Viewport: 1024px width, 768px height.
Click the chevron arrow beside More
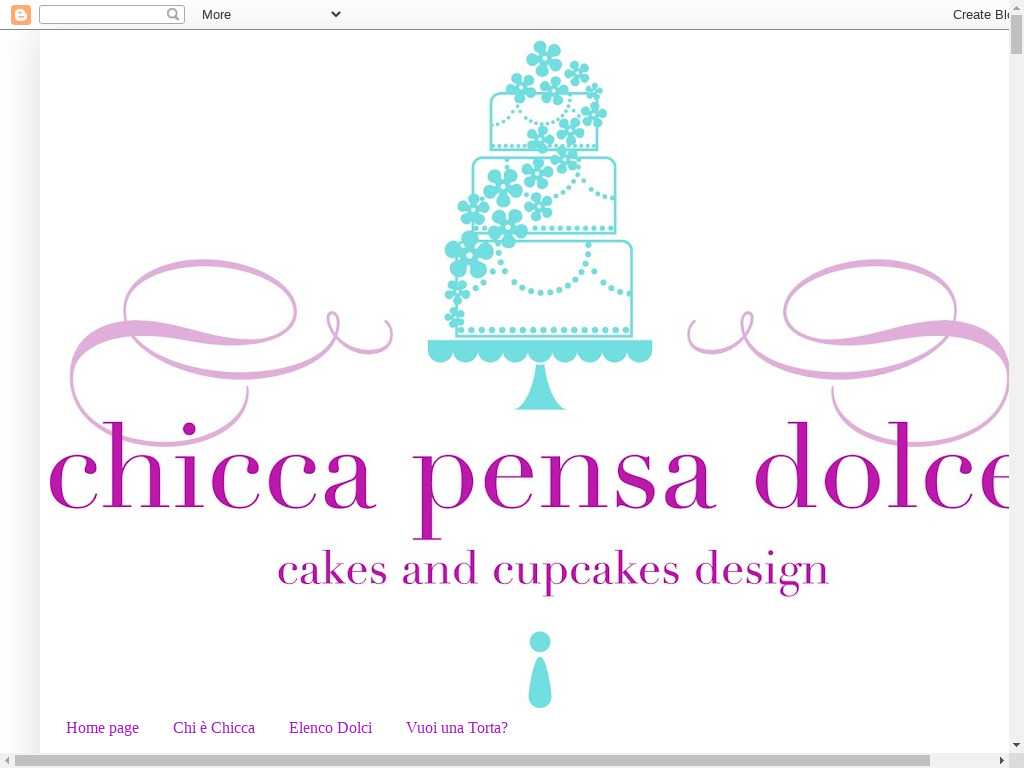point(335,14)
